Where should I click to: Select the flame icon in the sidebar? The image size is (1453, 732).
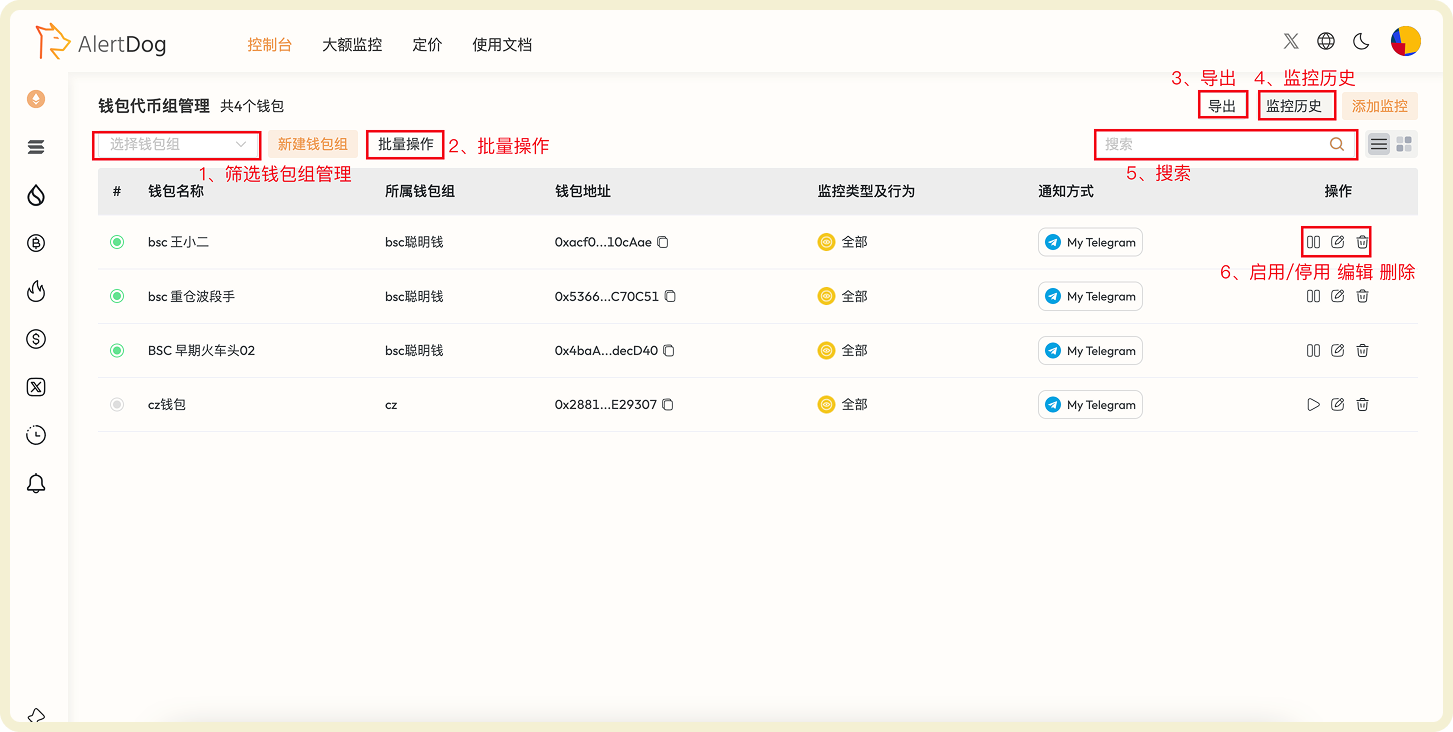(36, 291)
